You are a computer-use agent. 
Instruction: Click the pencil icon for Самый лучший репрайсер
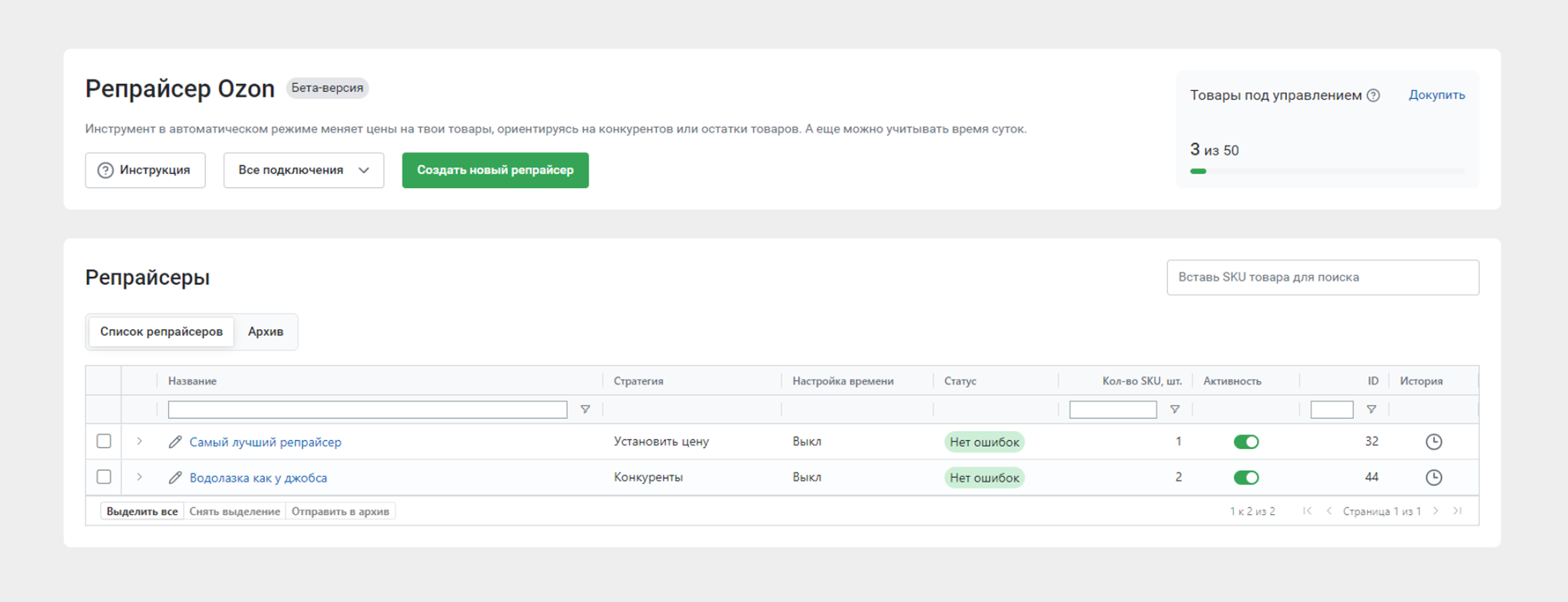175,442
